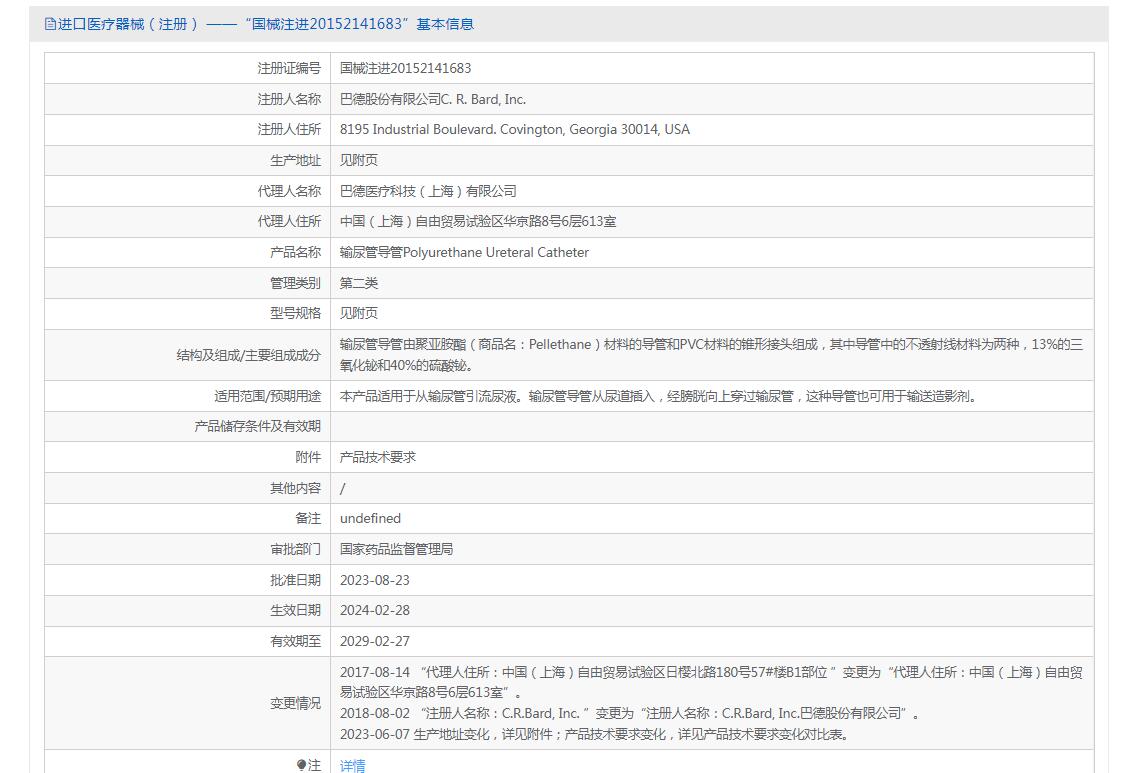This screenshot has height=773, width=1141.
Task: Click the 备注 label
Action: [x=308, y=518]
